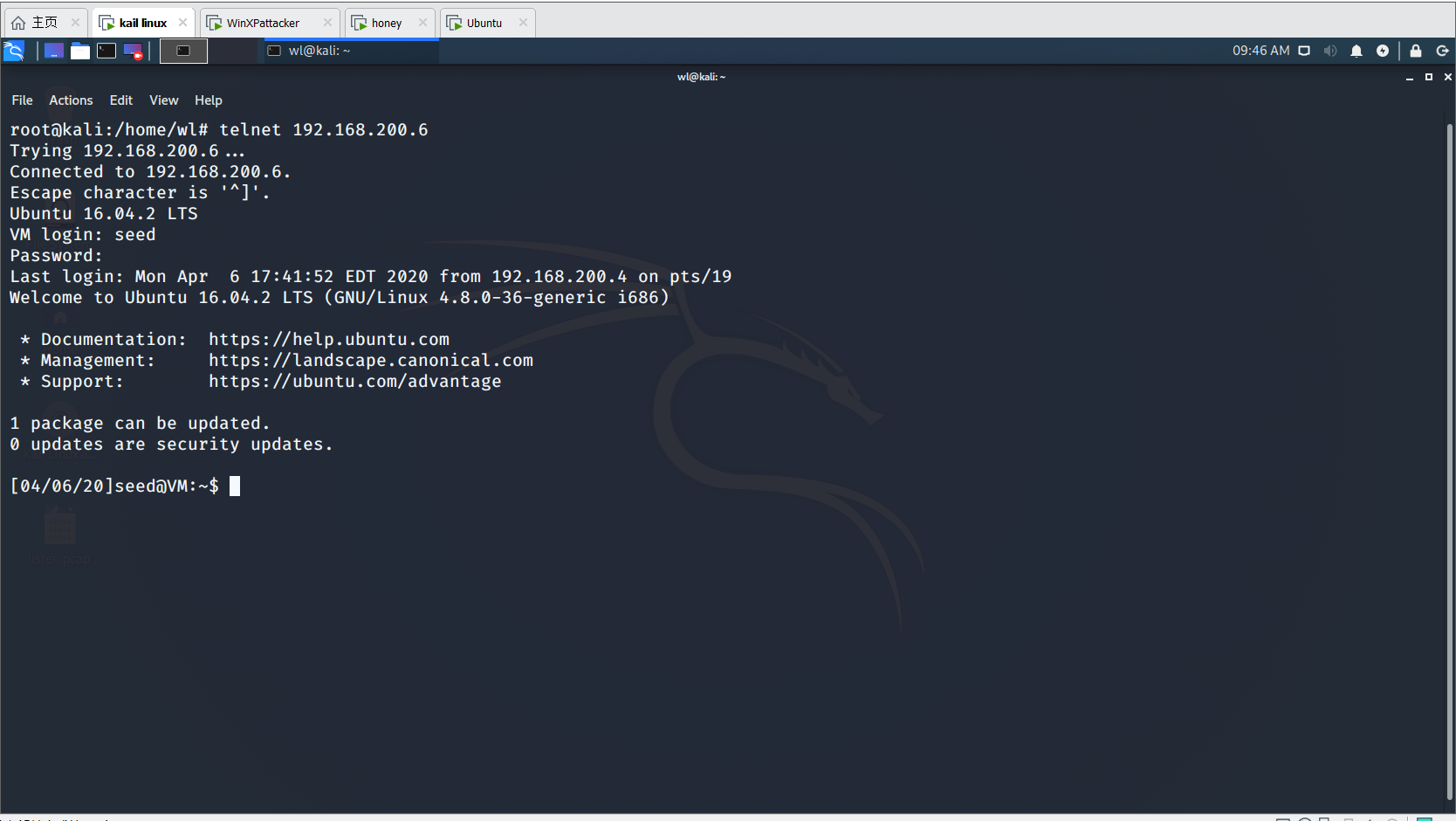Close the Ubuntu tab
The image size is (1456, 821).
[x=523, y=23]
